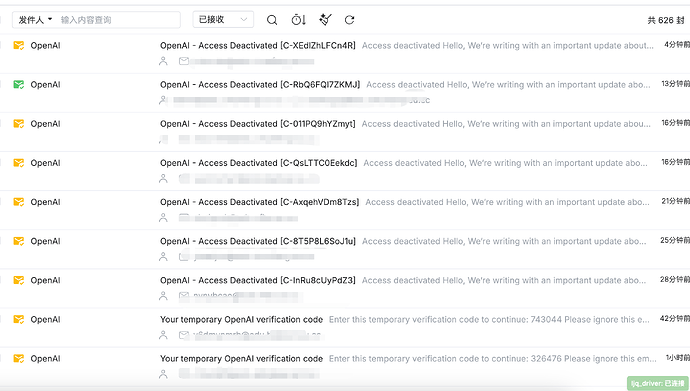The width and height of the screenshot is (690, 391).
Task: Click mail icon for verification code 743044 email
Action: coord(18,319)
